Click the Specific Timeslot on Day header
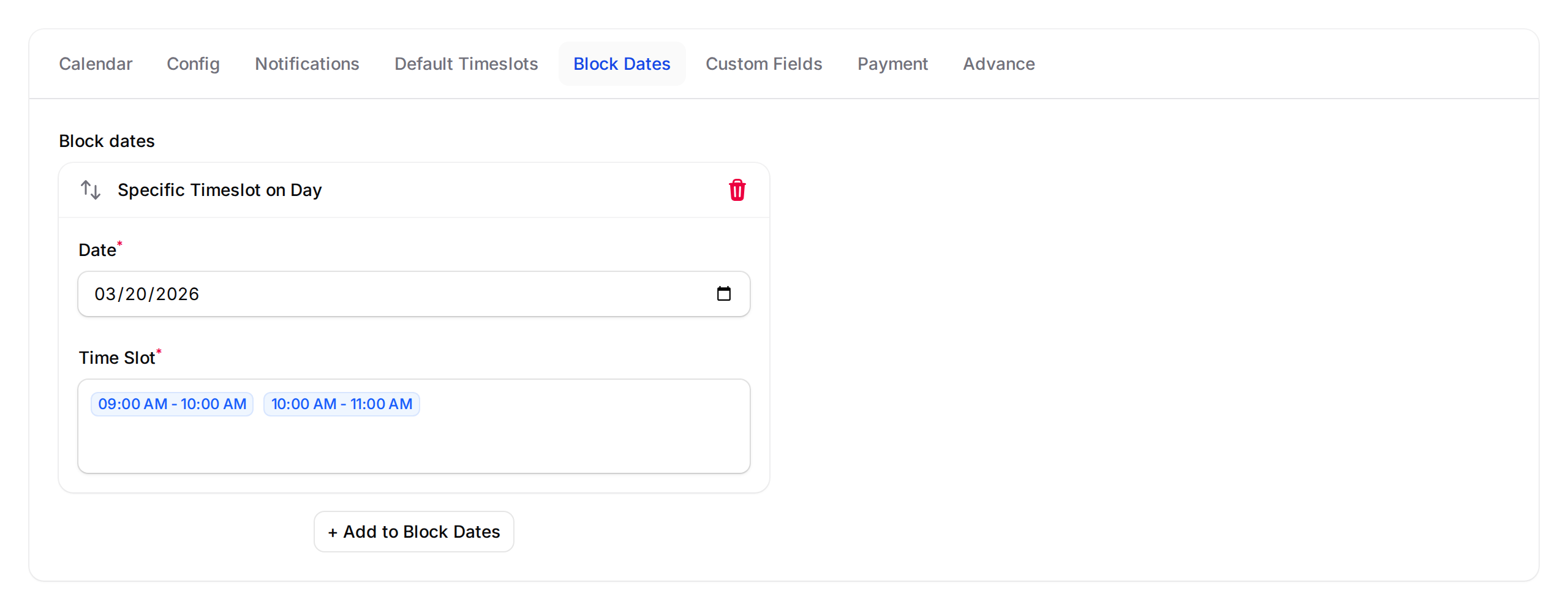 click(219, 190)
